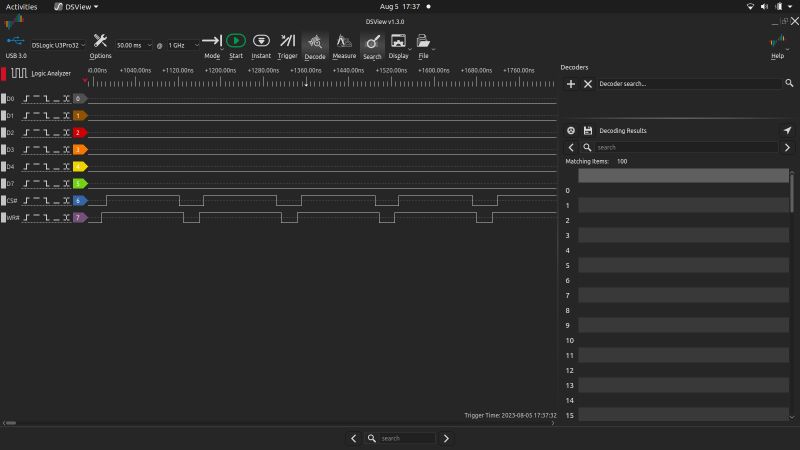Click channel 0 gray color tag

point(80,98)
